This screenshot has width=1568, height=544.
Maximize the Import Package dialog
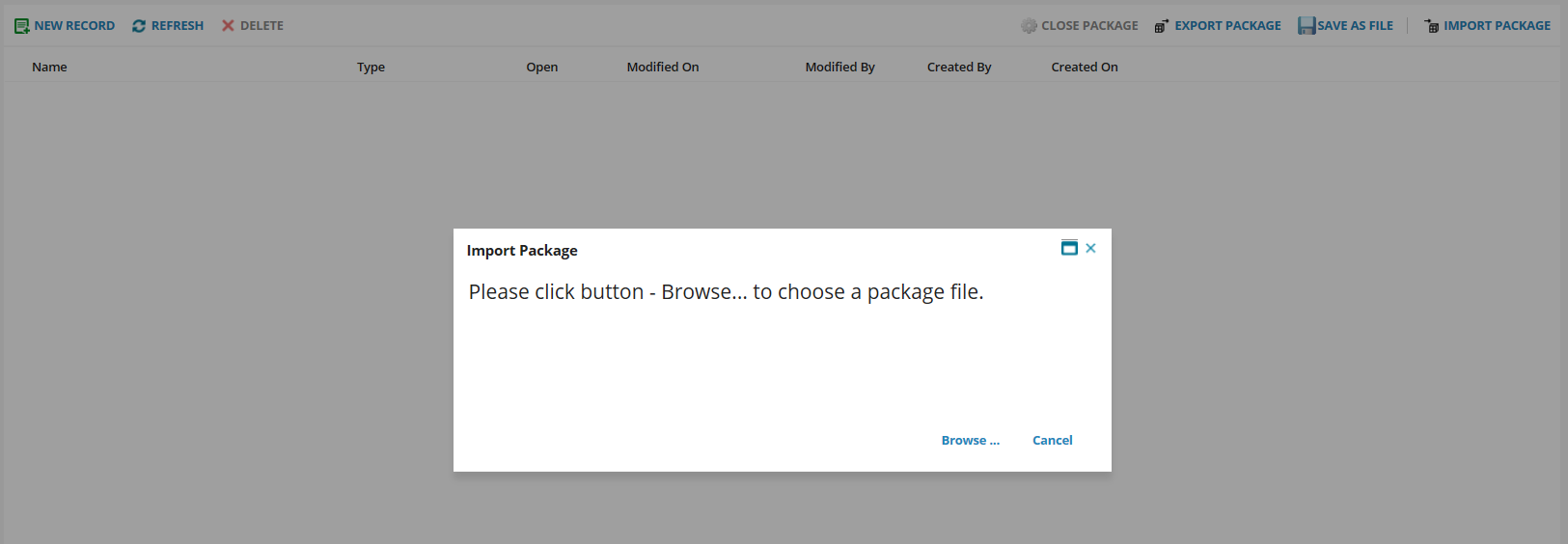[1069, 248]
